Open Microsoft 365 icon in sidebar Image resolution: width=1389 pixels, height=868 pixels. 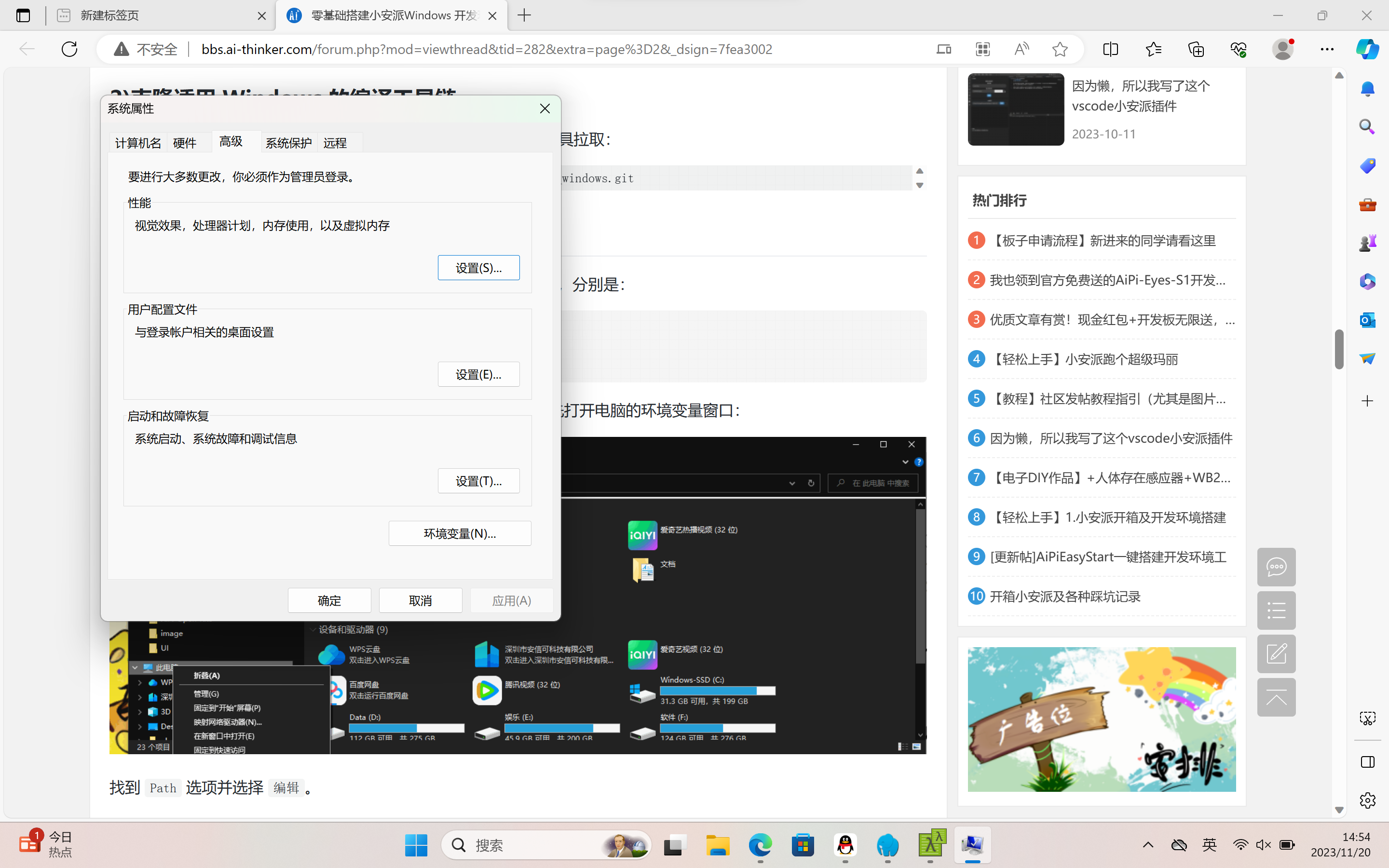pyautogui.click(x=1368, y=281)
